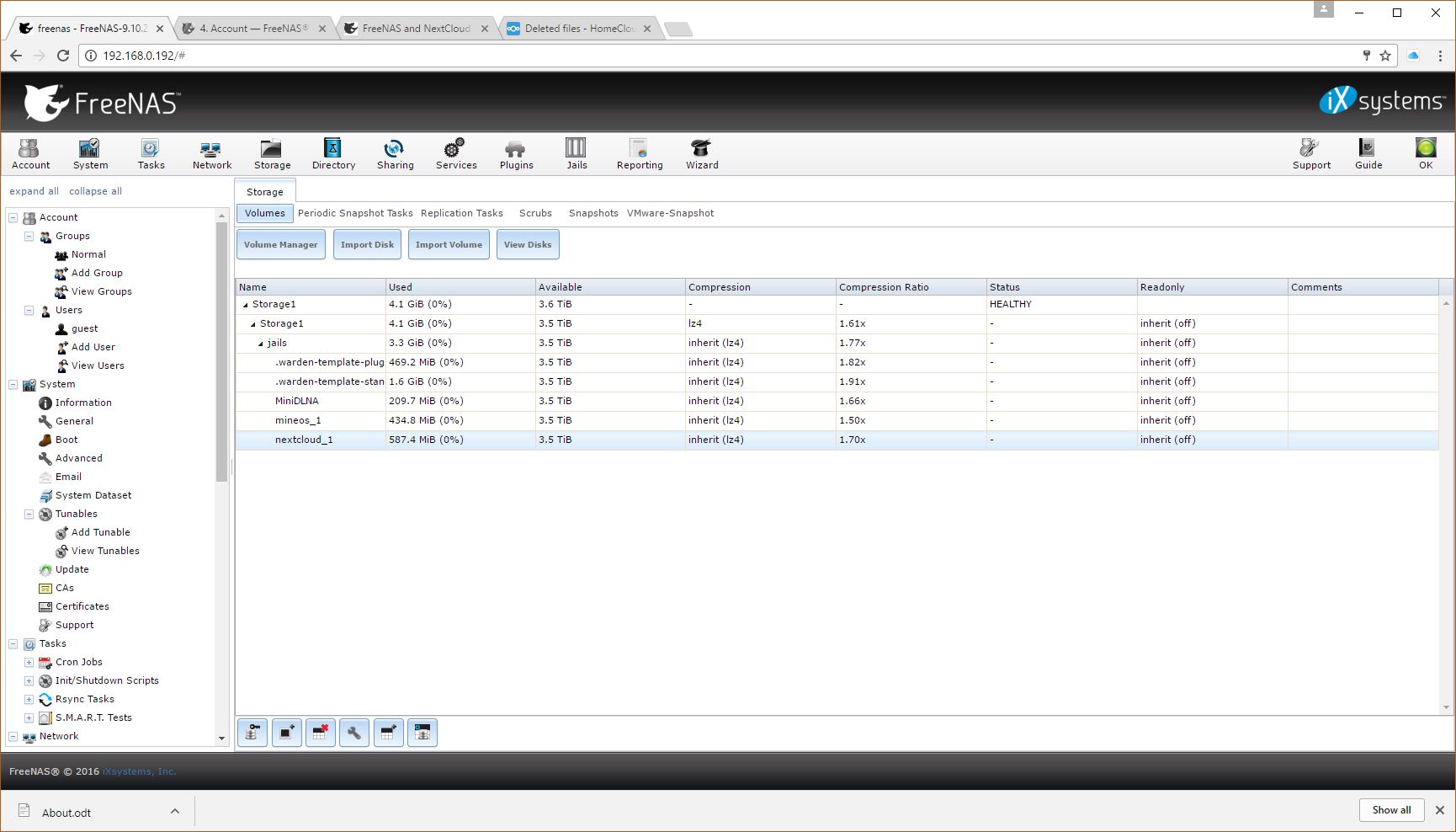Open the Plugins toolbar icon
The image size is (1456, 832).
[516, 154]
